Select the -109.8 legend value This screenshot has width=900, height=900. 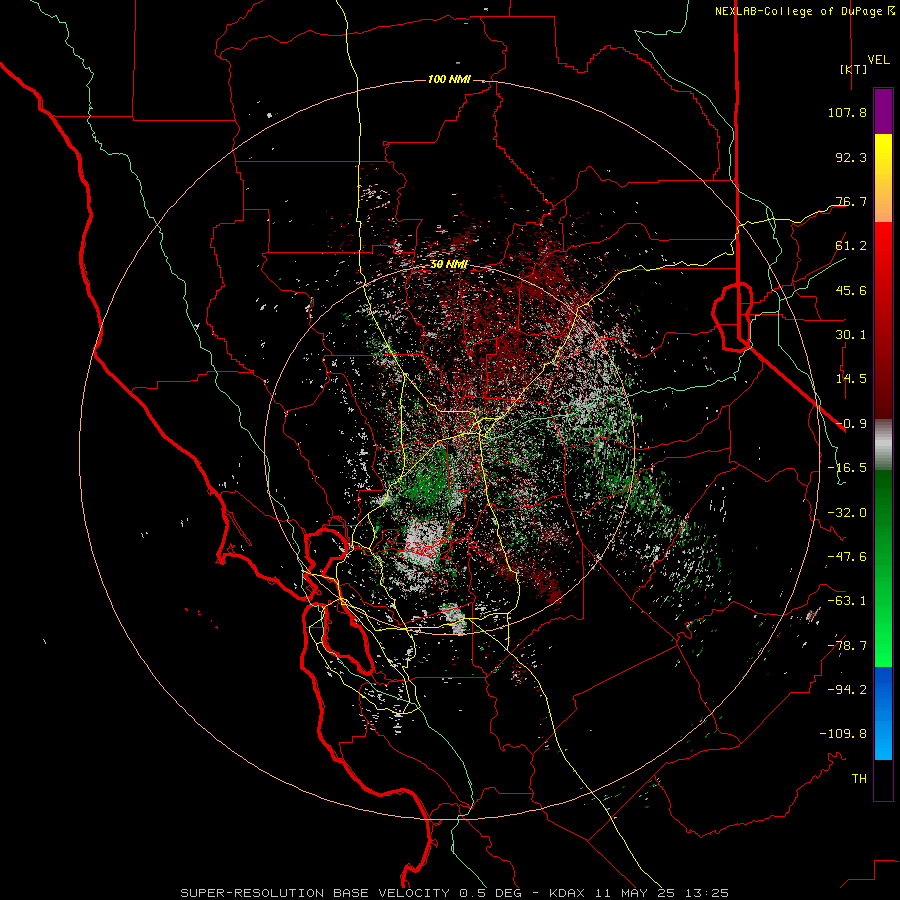(843, 734)
